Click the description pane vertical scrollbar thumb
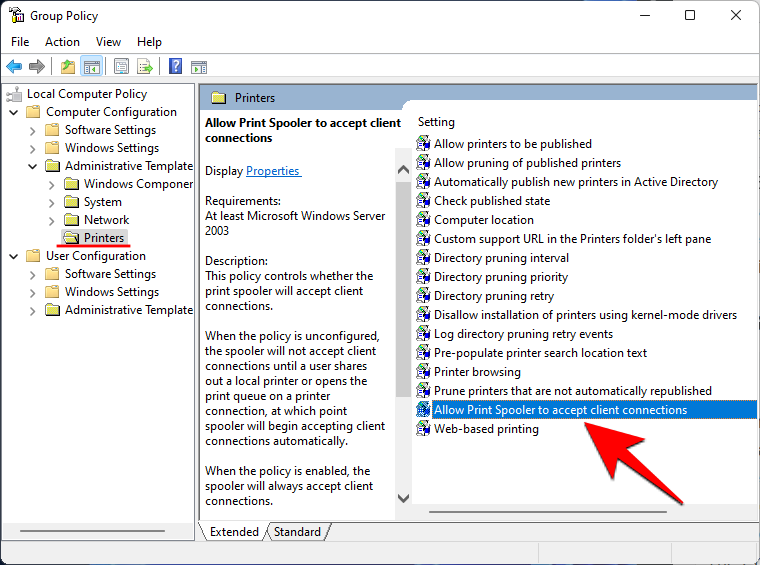The image size is (760, 565). (x=403, y=289)
